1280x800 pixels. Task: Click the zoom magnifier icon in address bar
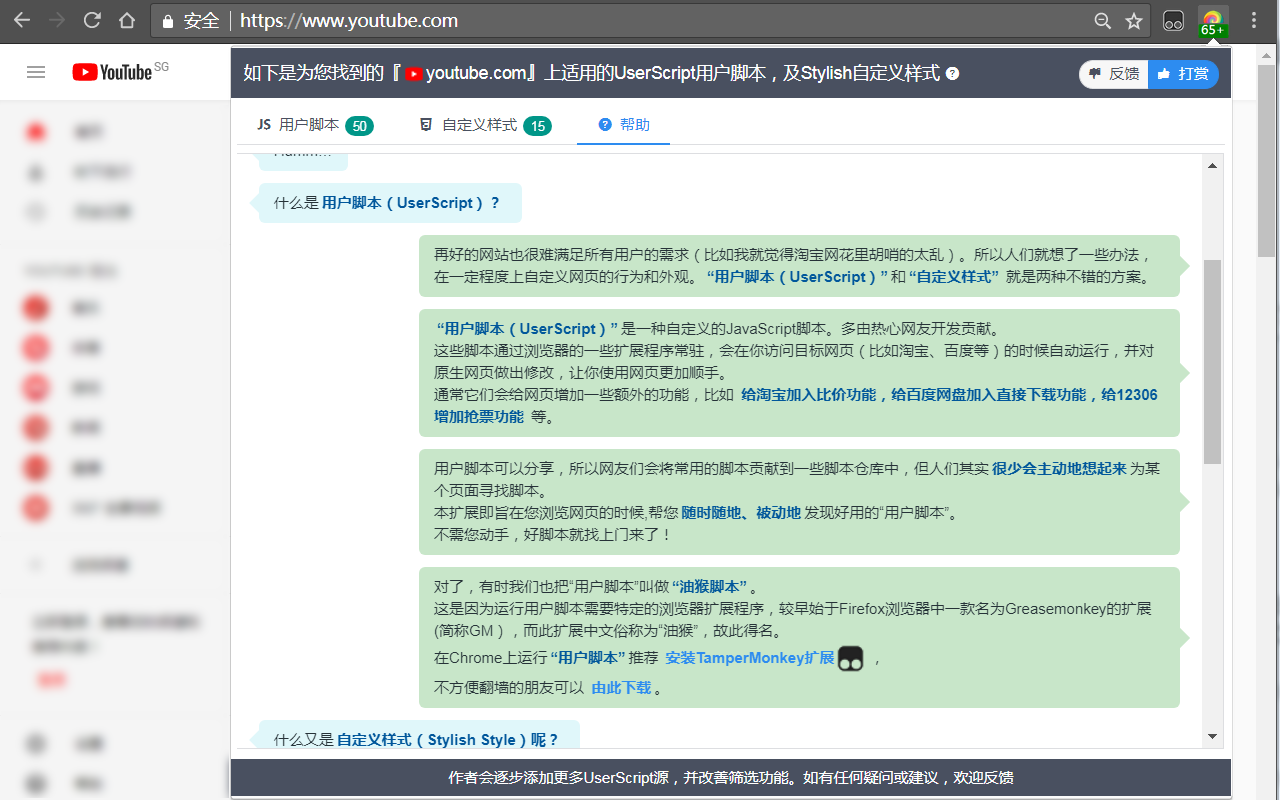tap(1102, 21)
